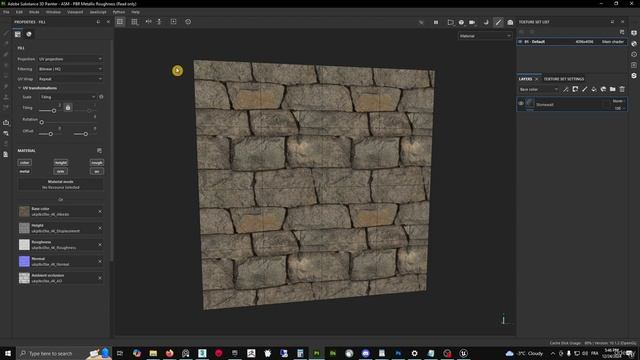Toggle the rough channel button

(x=97, y=162)
